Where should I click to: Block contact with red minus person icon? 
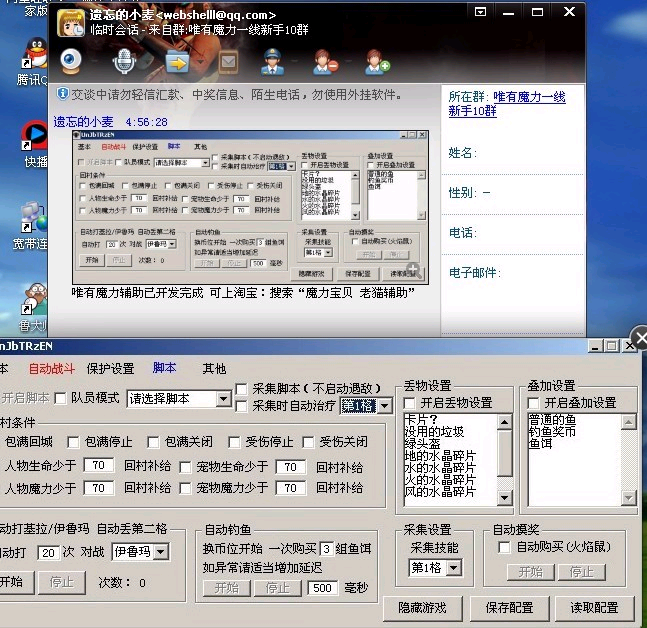pos(326,62)
